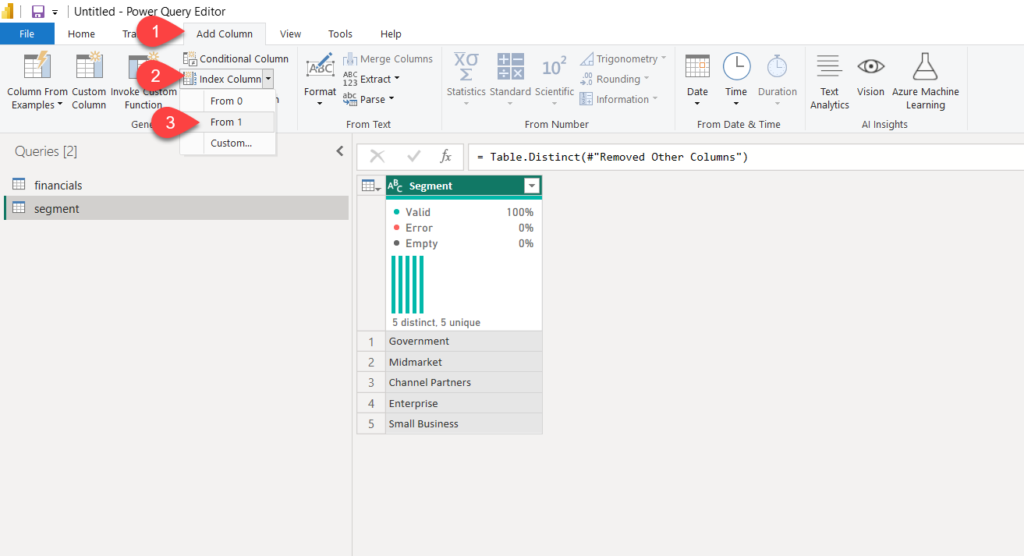This screenshot has height=556, width=1024.
Task: Launch Azure Machine Learning
Action: point(925,81)
